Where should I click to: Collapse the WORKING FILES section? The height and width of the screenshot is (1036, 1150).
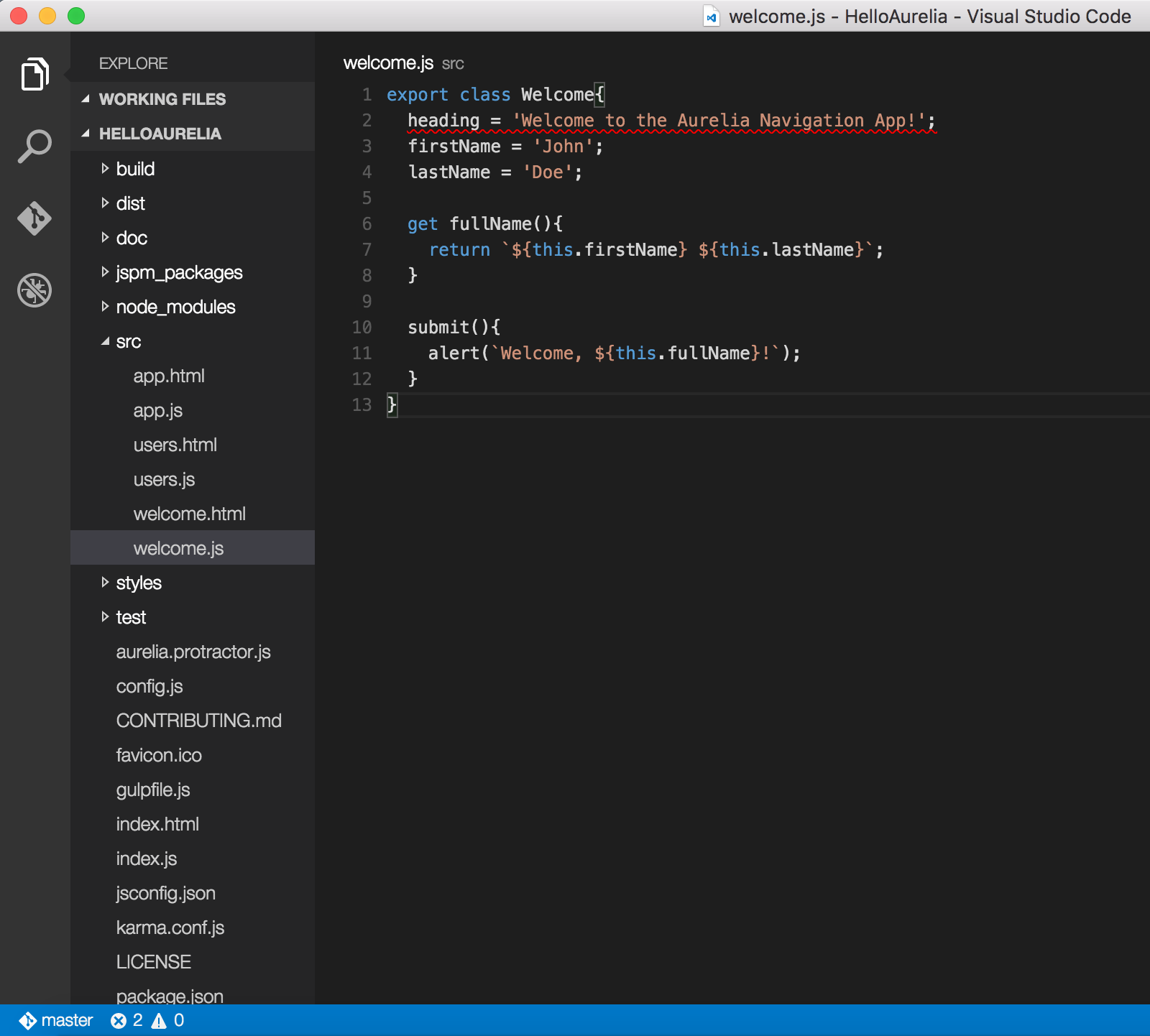pos(86,99)
